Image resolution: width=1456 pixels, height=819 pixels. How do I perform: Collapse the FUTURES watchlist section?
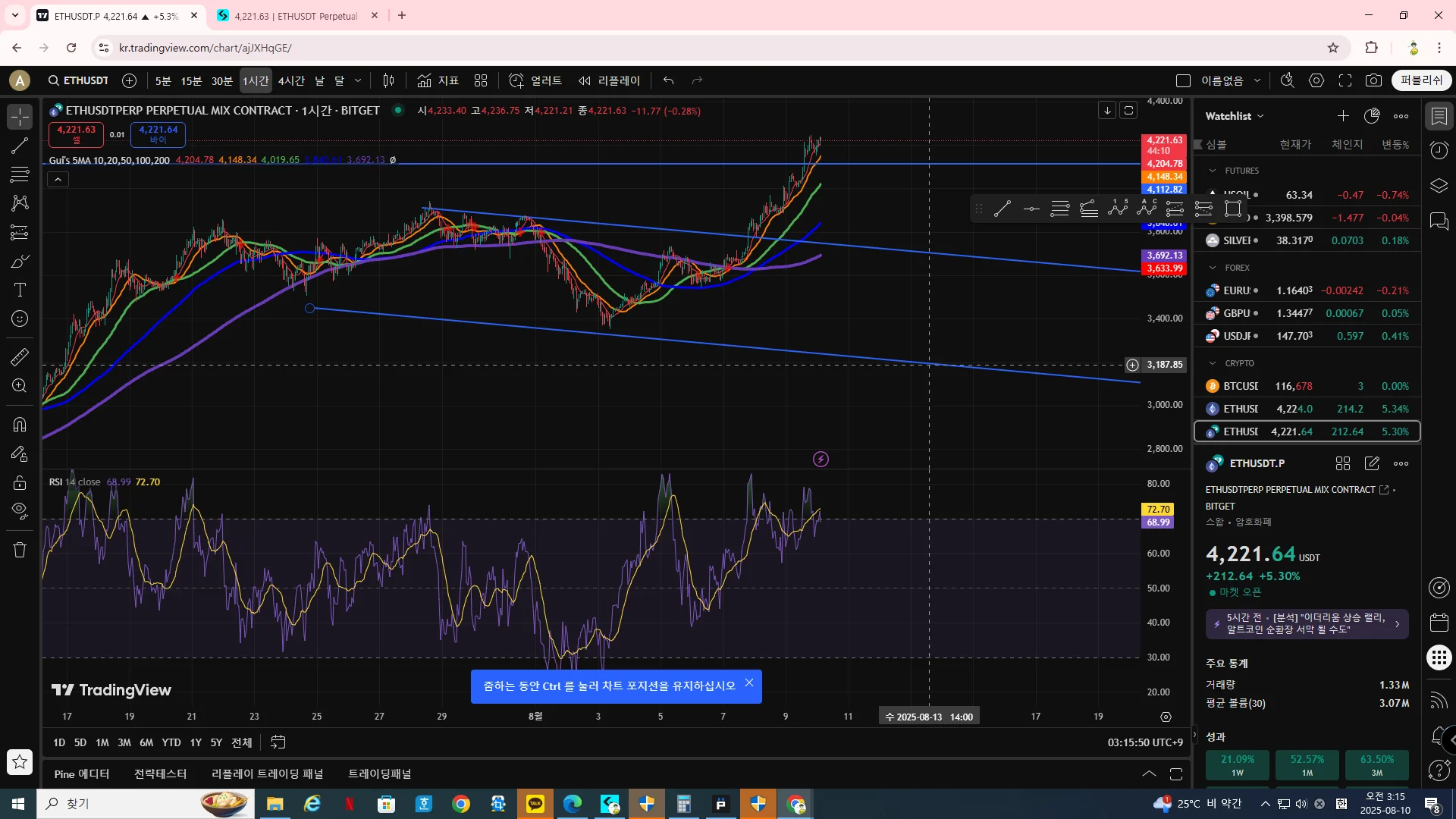pyautogui.click(x=1213, y=171)
